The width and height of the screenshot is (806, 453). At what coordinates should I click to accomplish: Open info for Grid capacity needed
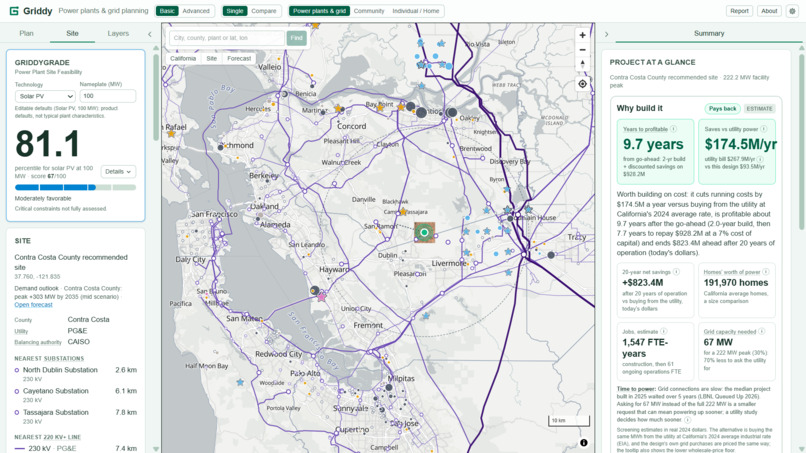762,332
